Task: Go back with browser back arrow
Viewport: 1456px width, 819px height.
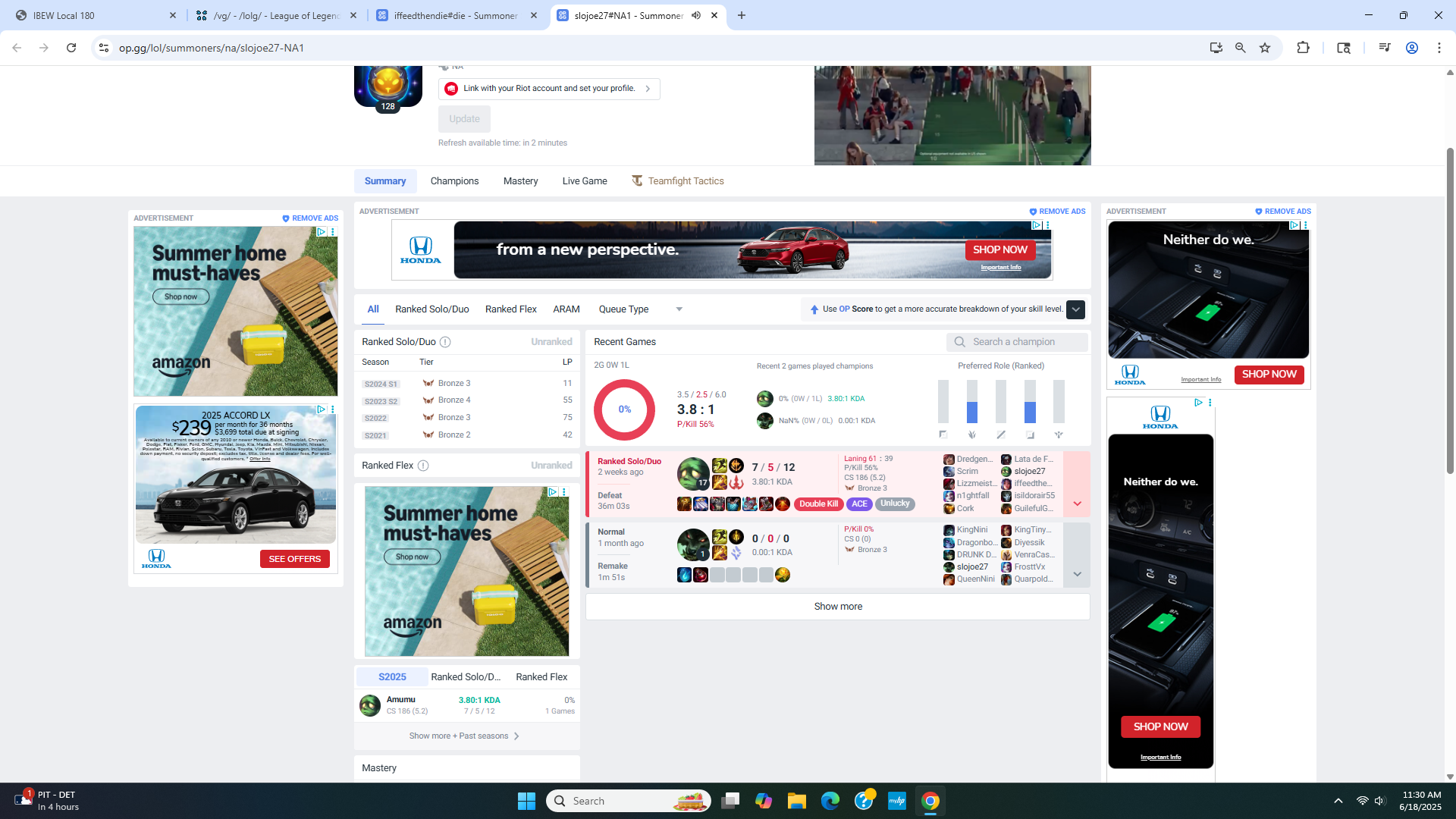Action: (x=17, y=48)
